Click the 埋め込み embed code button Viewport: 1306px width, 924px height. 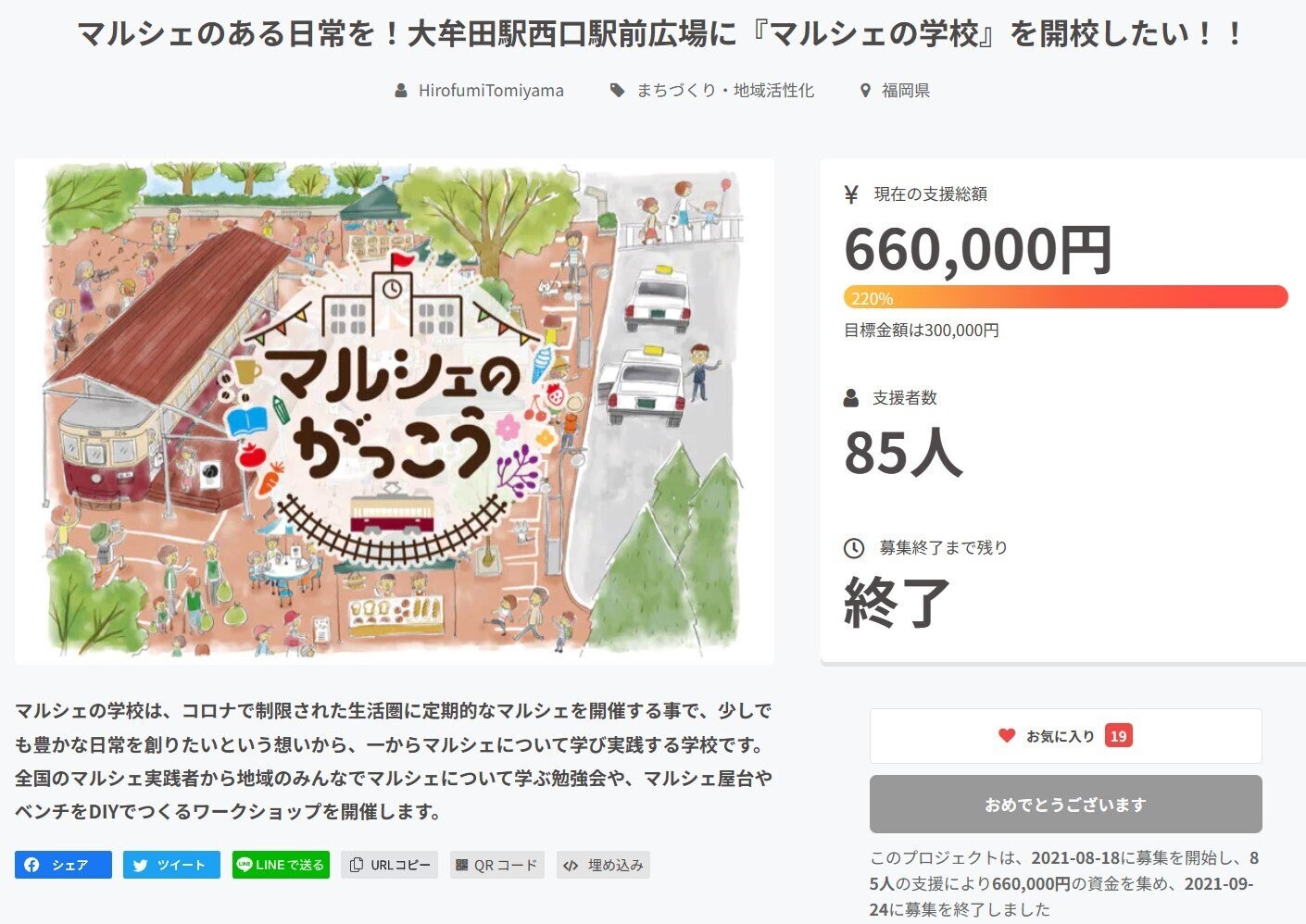coord(603,865)
